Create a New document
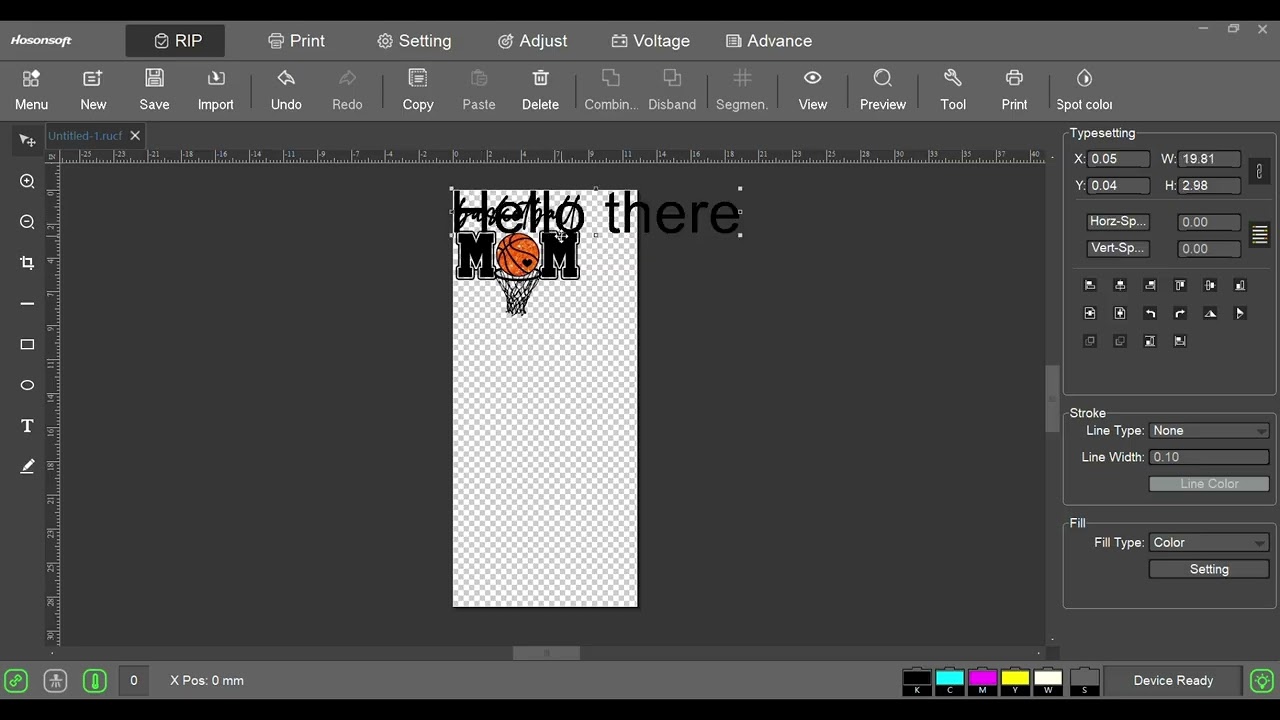Image resolution: width=1280 pixels, height=720 pixels. 93,89
